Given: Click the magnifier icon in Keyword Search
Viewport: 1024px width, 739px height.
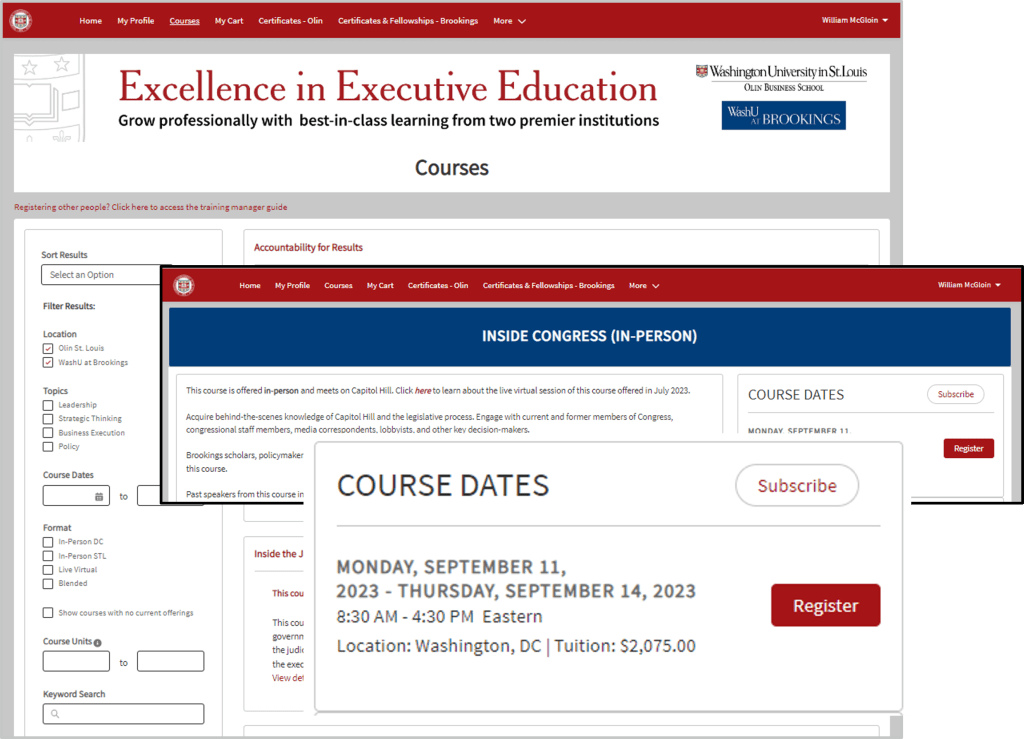Looking at the screenshot, I should pyautogui.click(x=55, y=714).
